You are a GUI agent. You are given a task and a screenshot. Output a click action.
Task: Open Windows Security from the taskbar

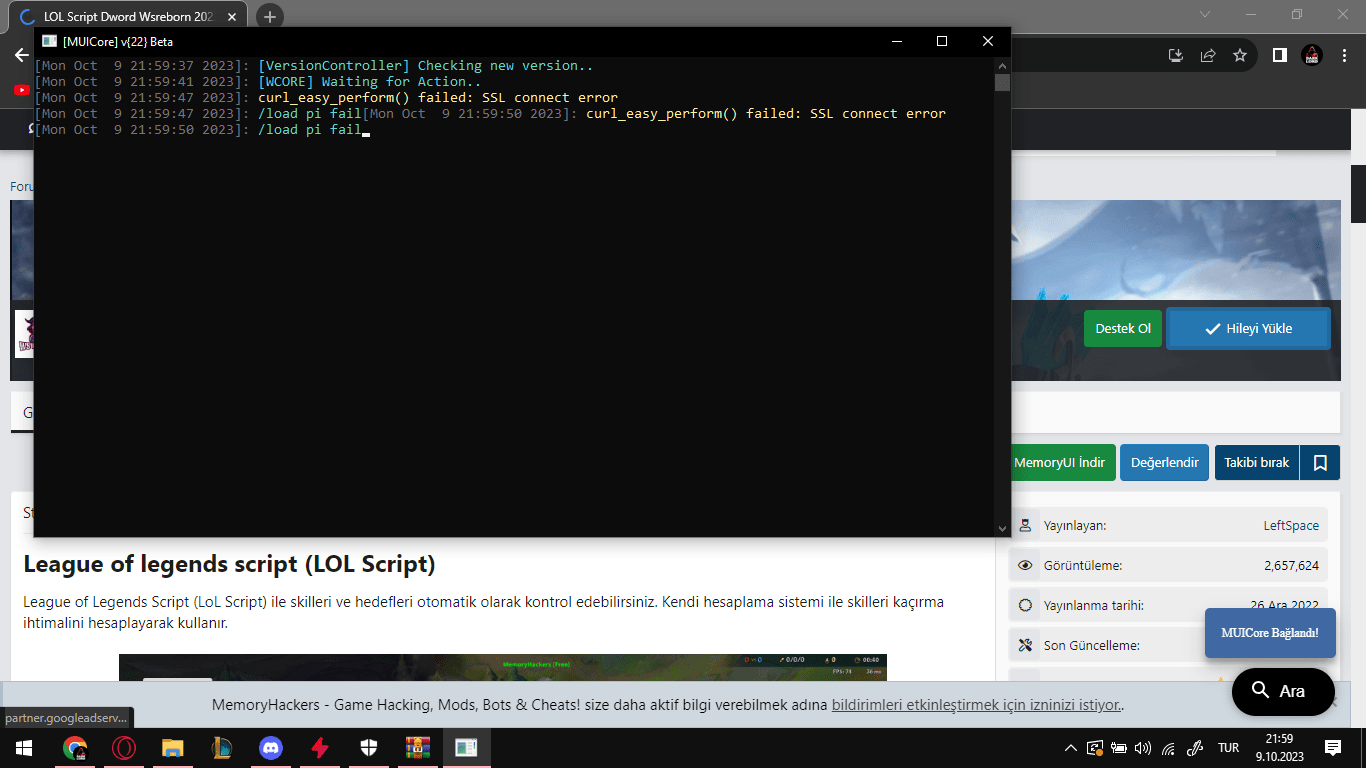(x=369, y=747)
